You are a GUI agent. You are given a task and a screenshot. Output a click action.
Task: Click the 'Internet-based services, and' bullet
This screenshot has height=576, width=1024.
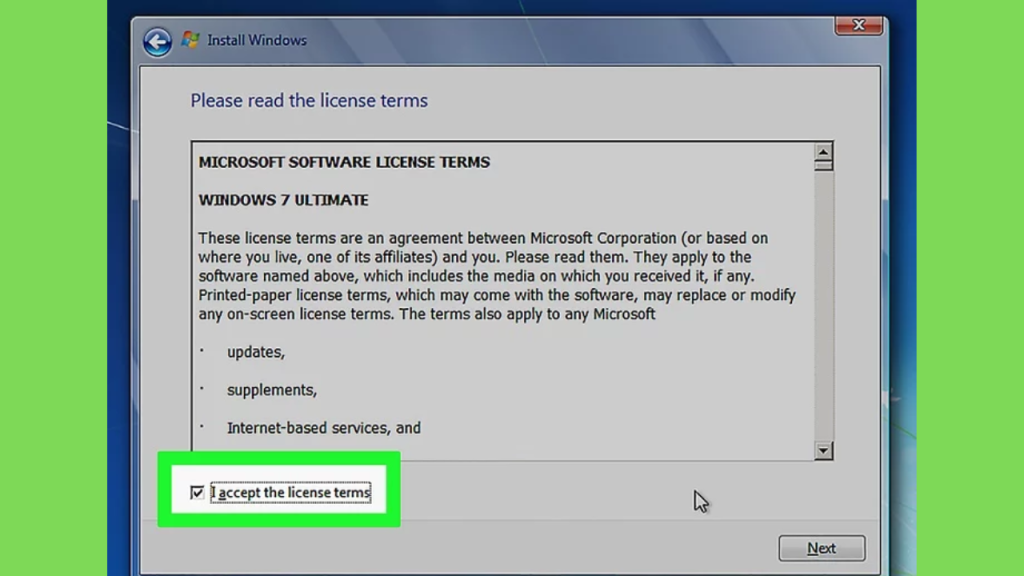324,428
